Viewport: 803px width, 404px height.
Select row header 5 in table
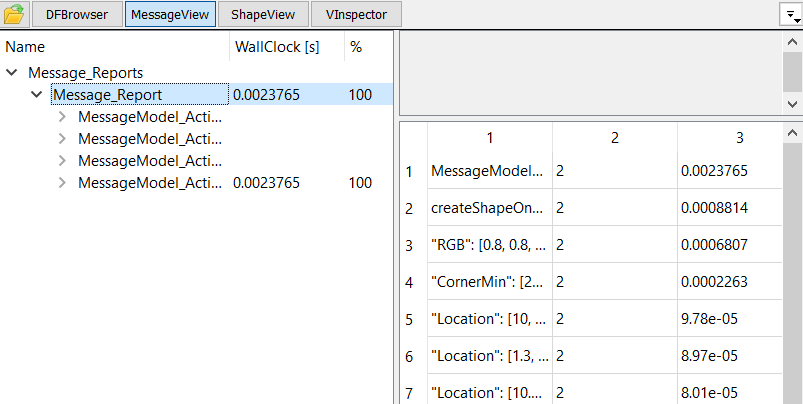point(409,319)
